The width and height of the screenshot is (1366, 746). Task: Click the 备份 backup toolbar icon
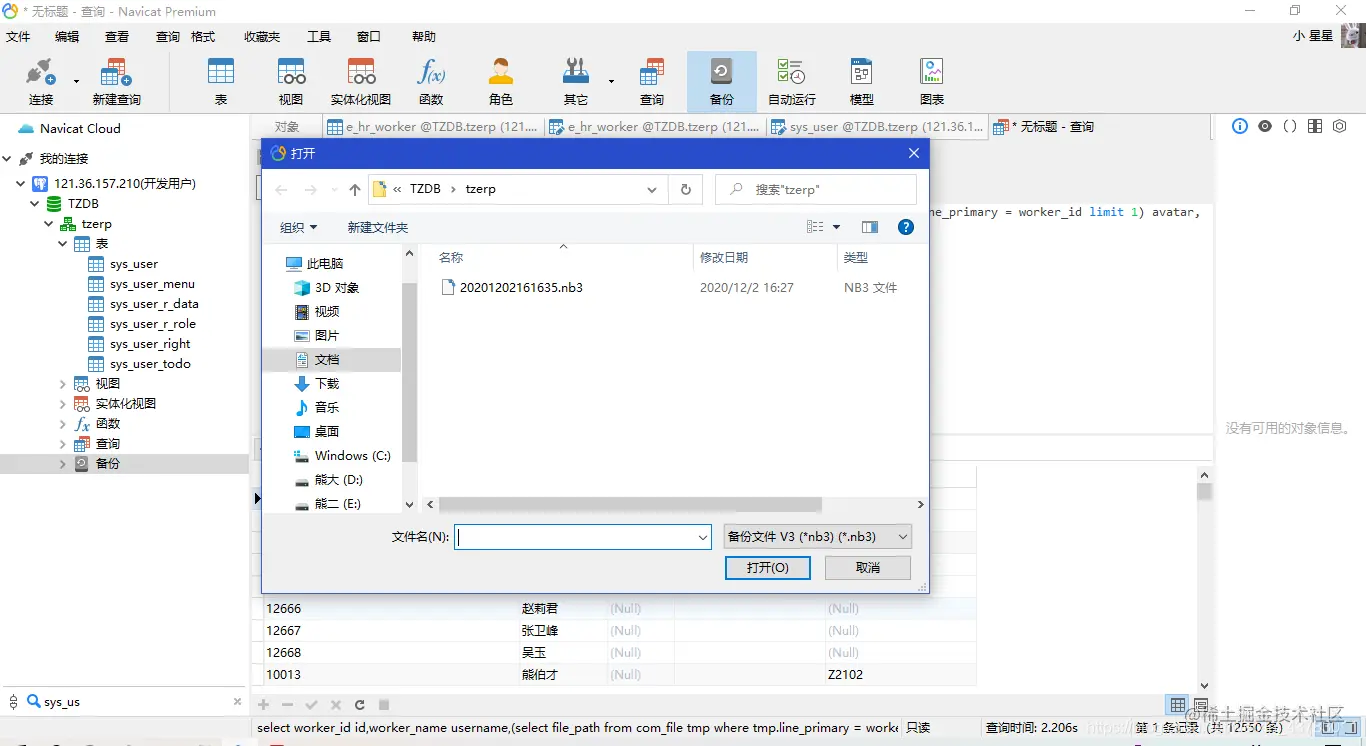(722, 82)
